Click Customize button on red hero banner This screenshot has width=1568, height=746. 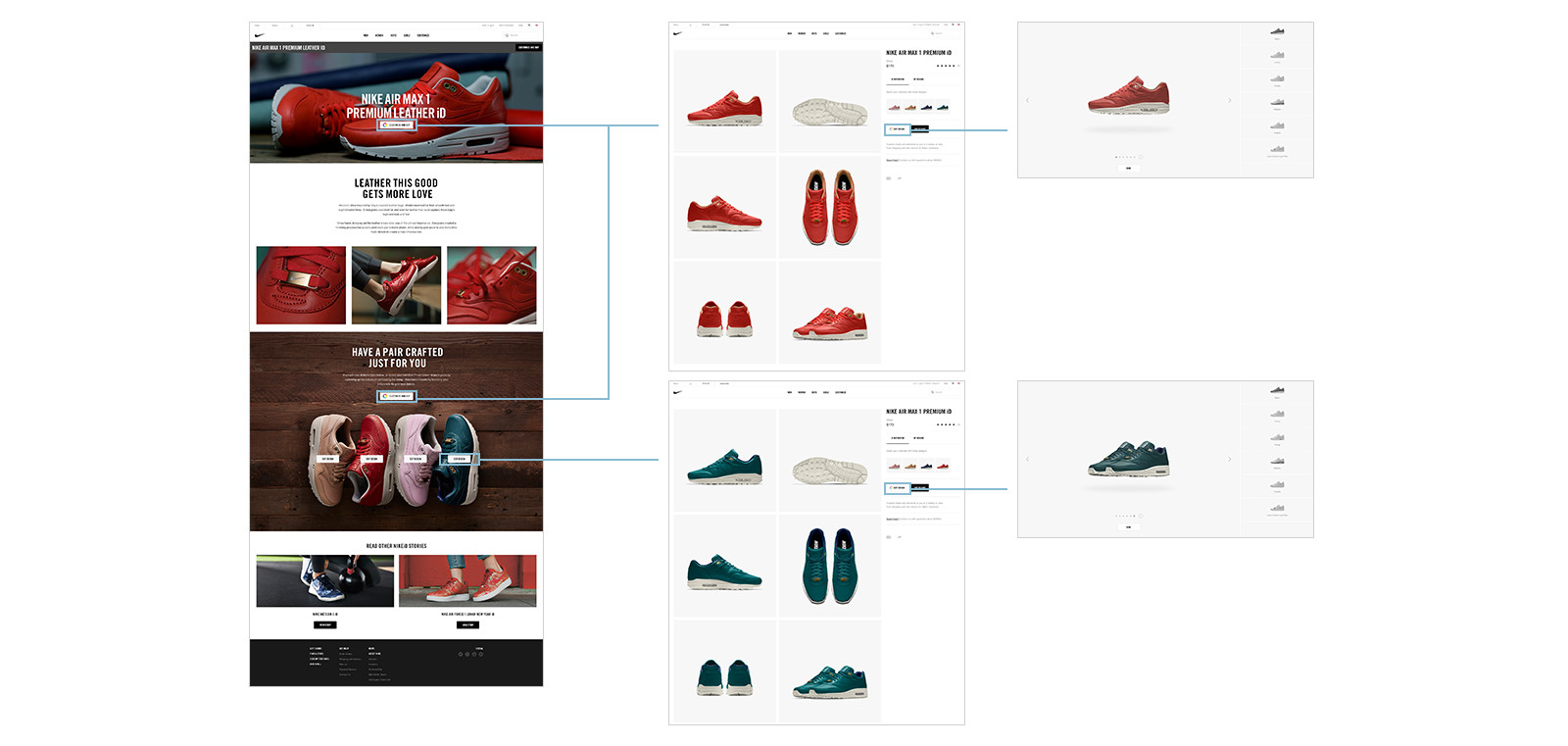point(397,125)
